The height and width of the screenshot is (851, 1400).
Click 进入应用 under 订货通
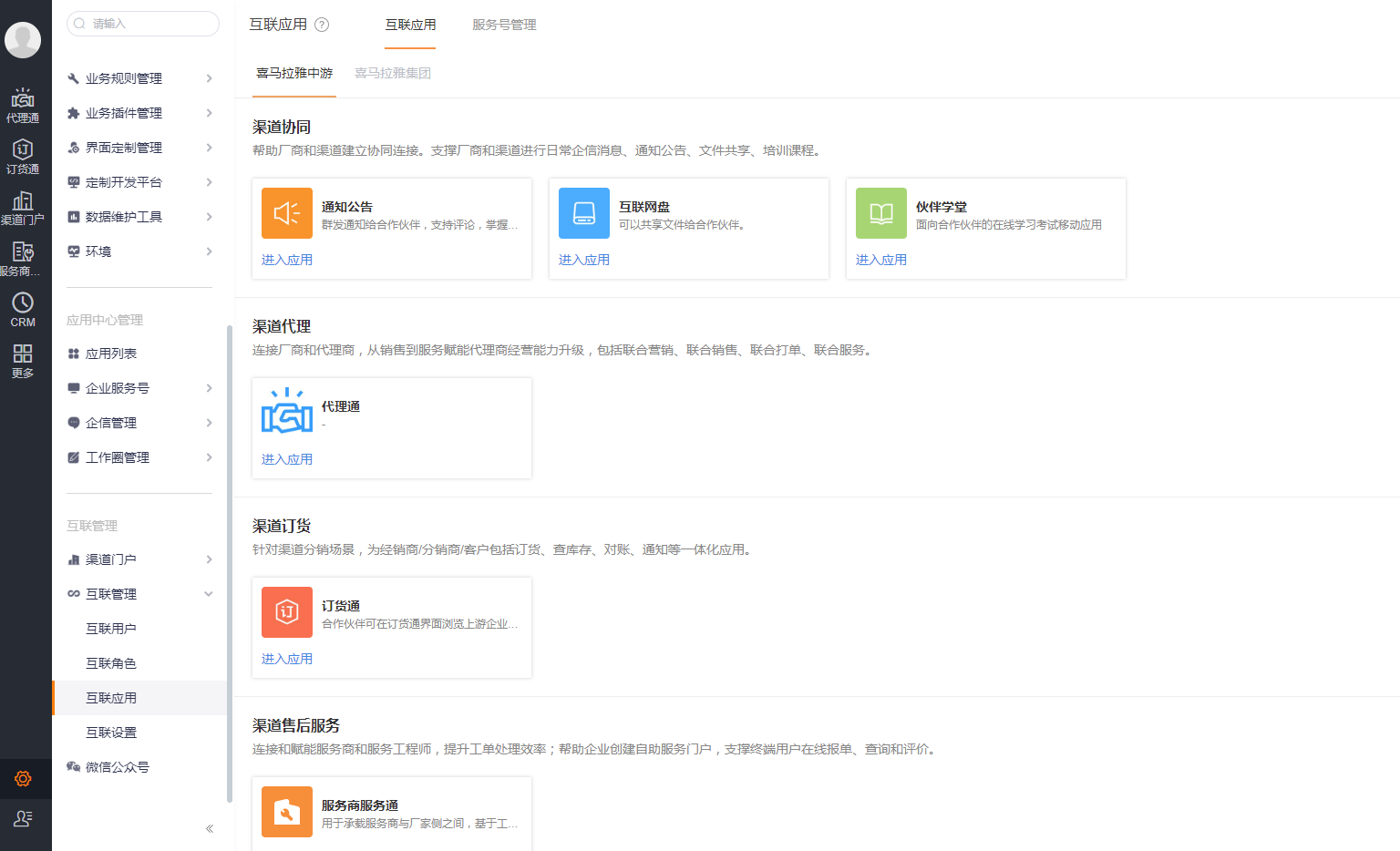[x=287, y=659]
